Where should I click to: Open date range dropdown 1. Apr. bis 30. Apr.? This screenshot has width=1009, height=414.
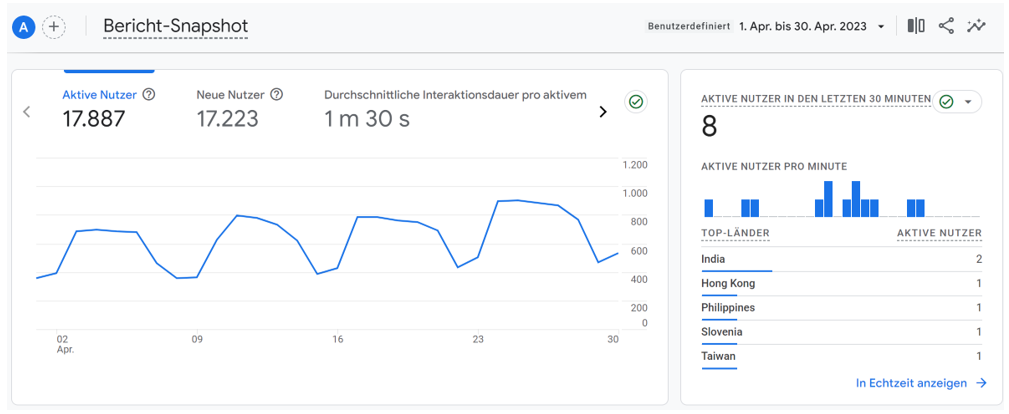tap(813, 26)
